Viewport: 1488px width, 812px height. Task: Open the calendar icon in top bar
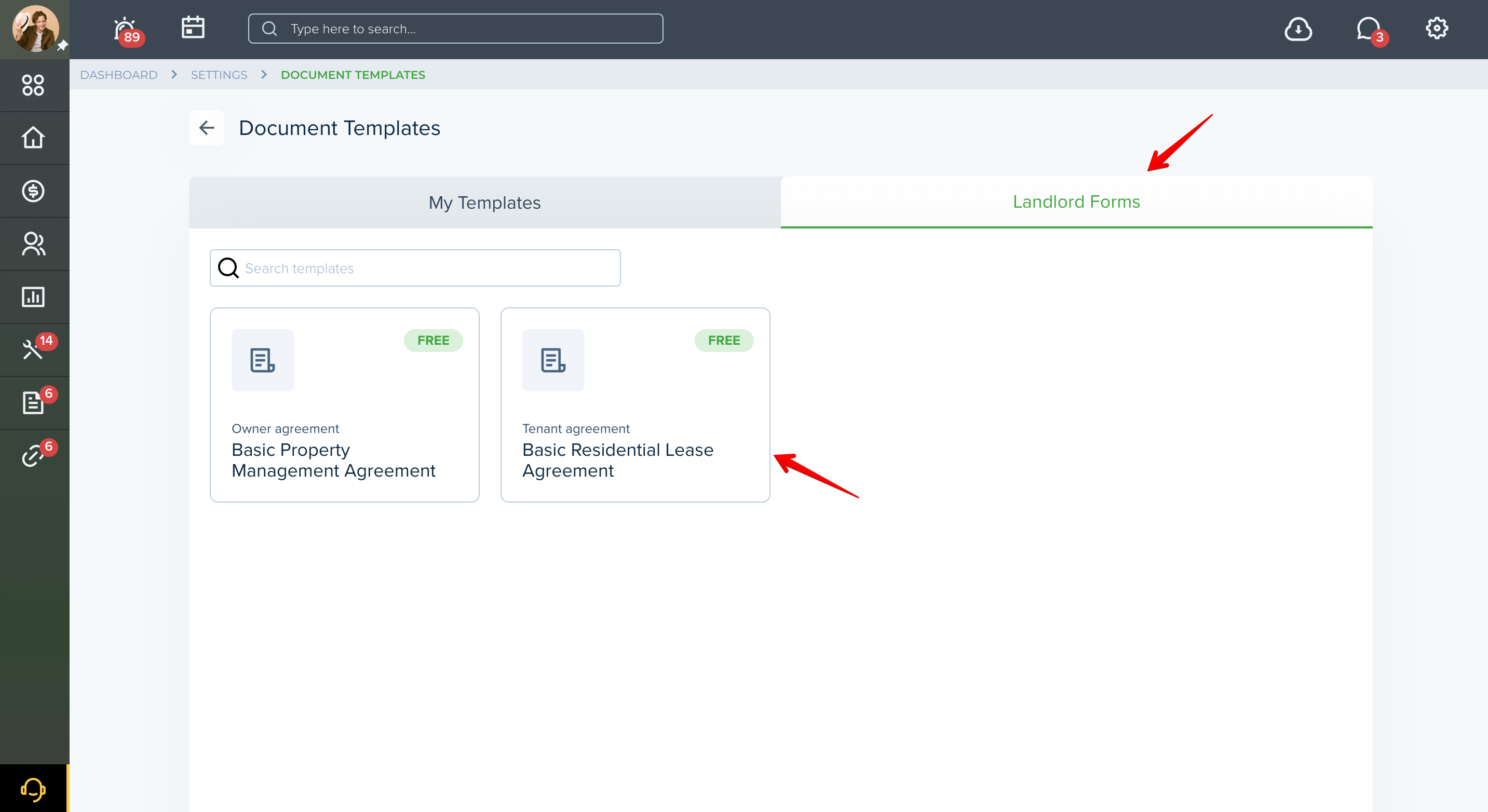pos(193,27)
